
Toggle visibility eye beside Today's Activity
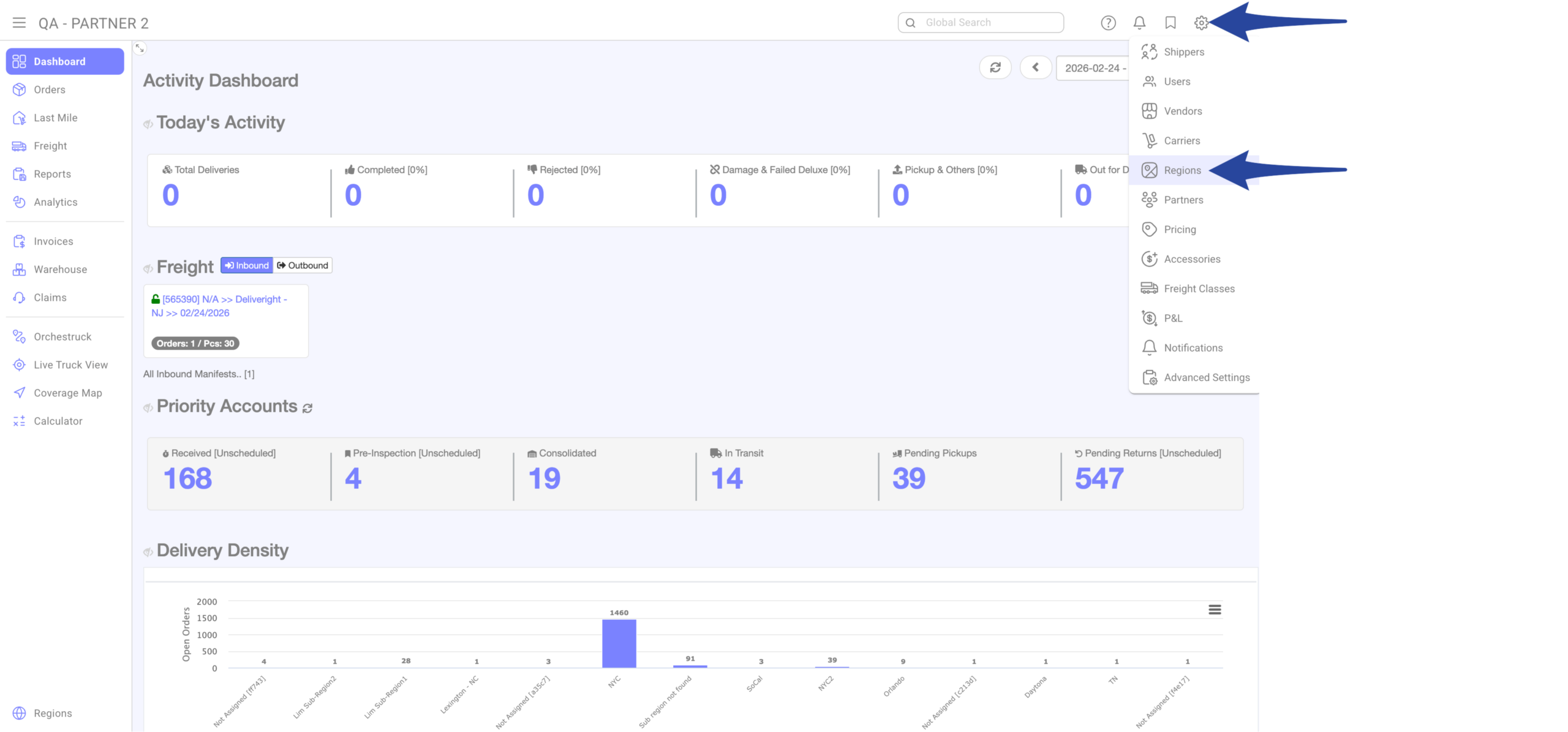click(x=148, y=124)
